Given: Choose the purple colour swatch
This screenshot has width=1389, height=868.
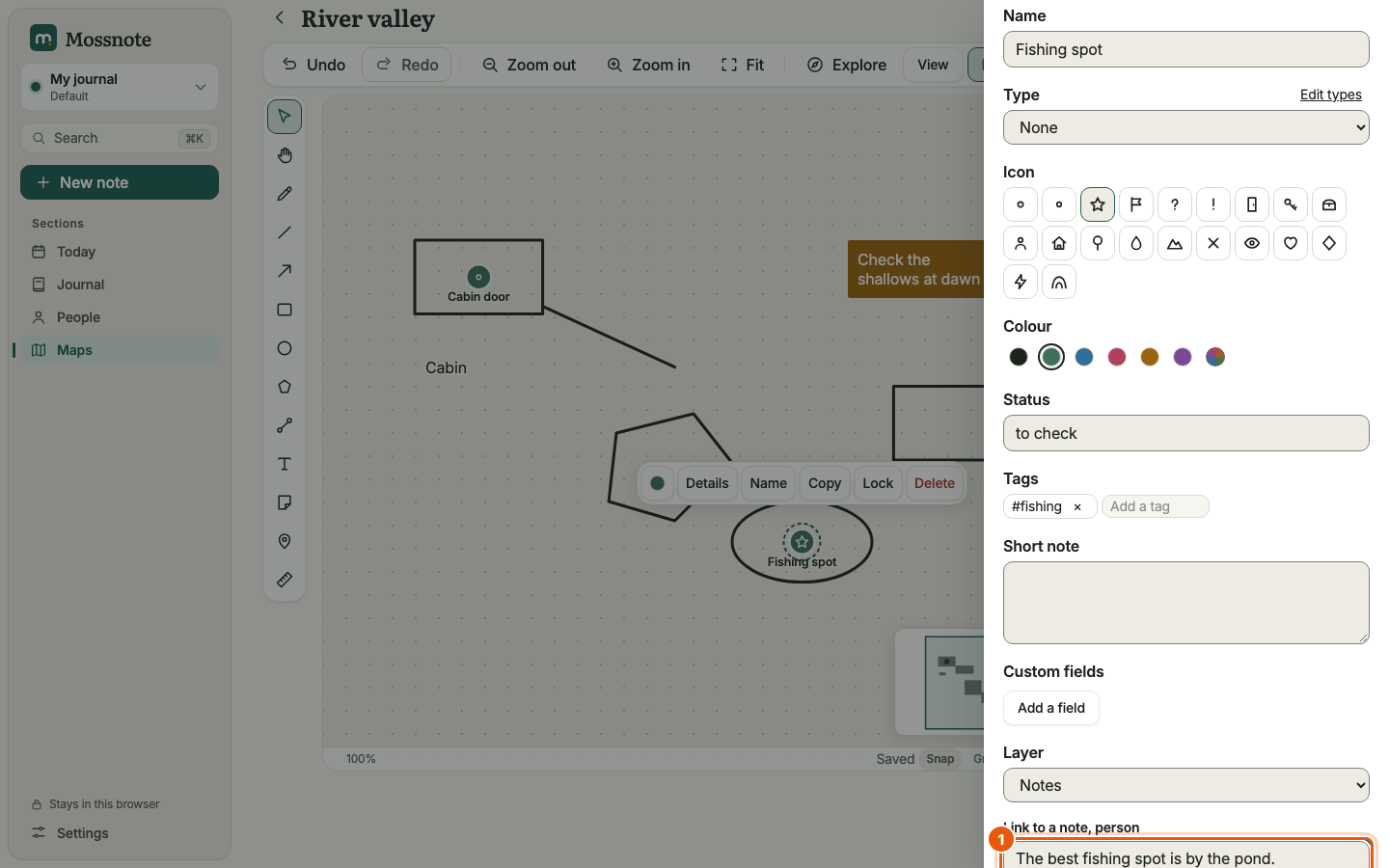Looking at the screenshot, I should click(1183, 357).
